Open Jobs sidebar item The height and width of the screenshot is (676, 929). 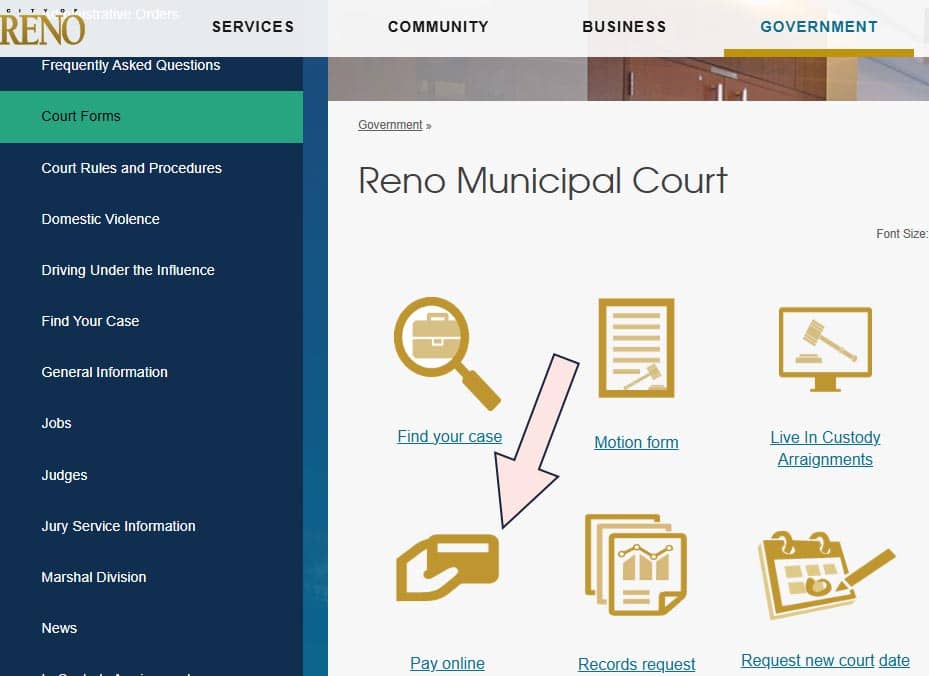tap(56, 423)
